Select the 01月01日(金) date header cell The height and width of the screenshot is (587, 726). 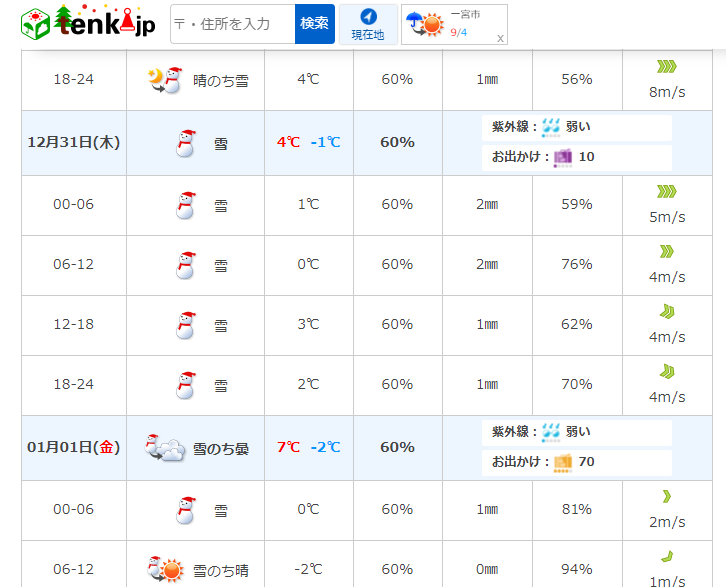[x=74, y=448]
